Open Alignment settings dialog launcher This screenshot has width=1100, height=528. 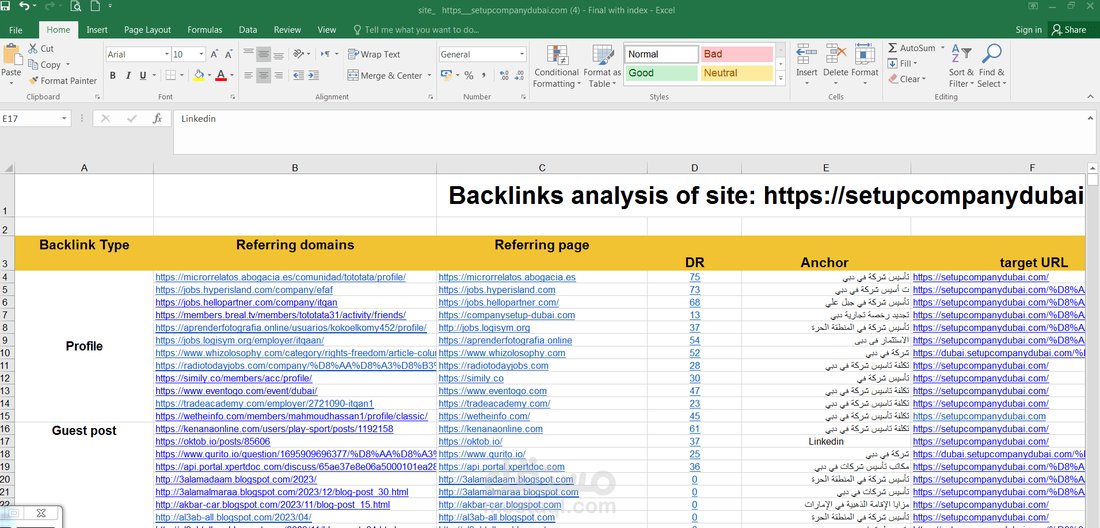(429, 97)
